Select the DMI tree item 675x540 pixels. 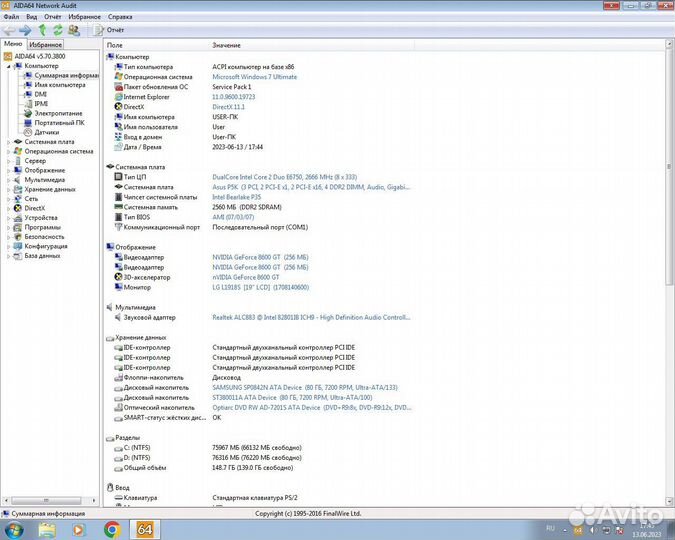[x=40, y=94]
